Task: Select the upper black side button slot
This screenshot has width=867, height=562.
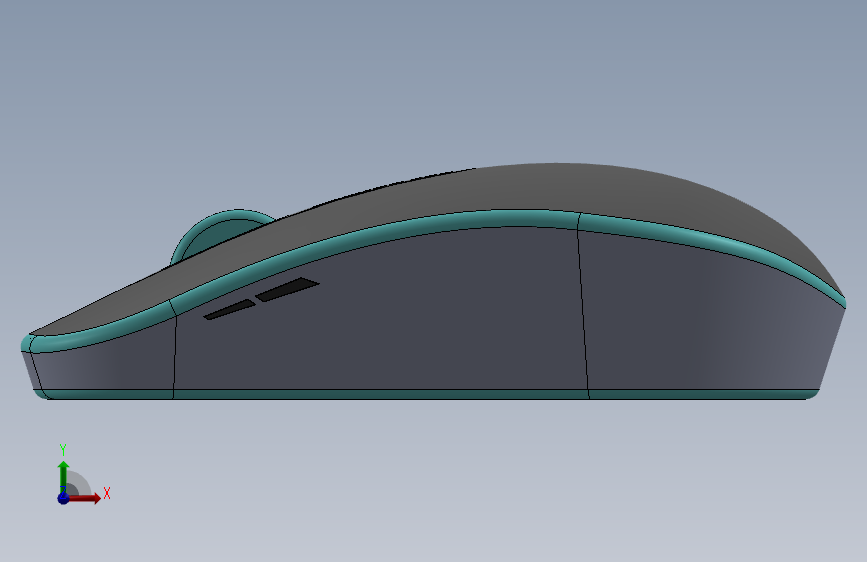Action: click(287, 289)
